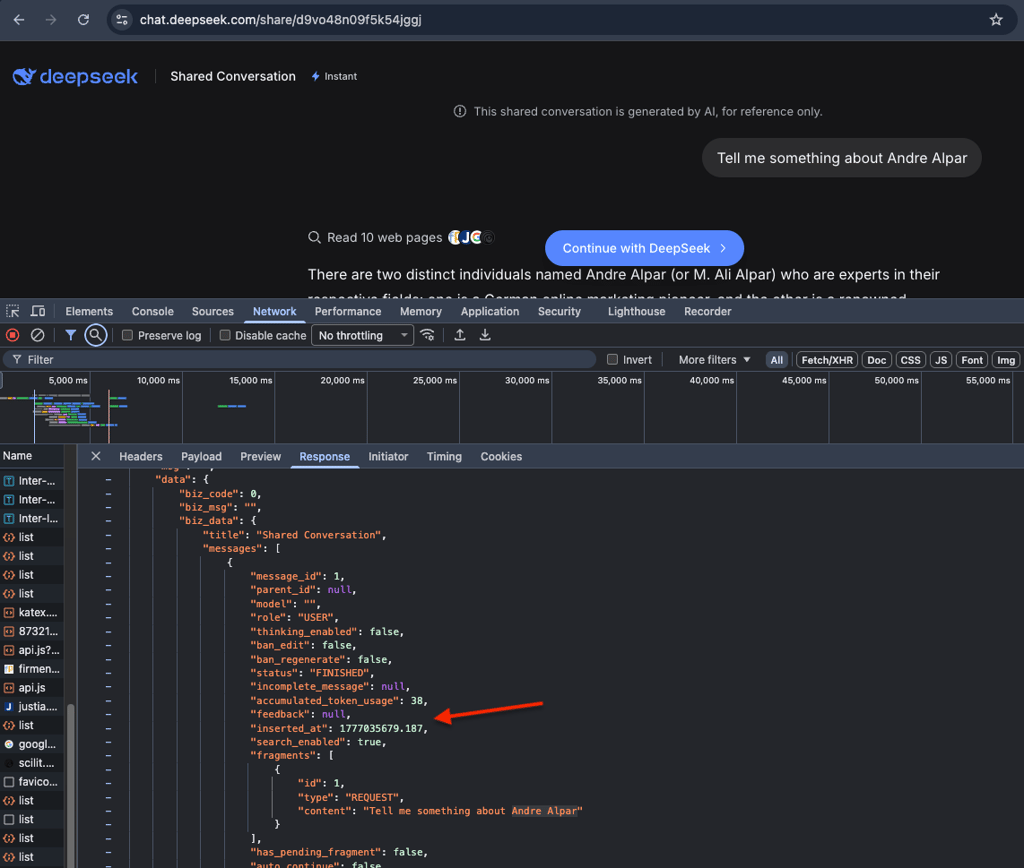Screen dimensions: 1024x868
Task: Select the 87321 script request row
Action: 32,631
